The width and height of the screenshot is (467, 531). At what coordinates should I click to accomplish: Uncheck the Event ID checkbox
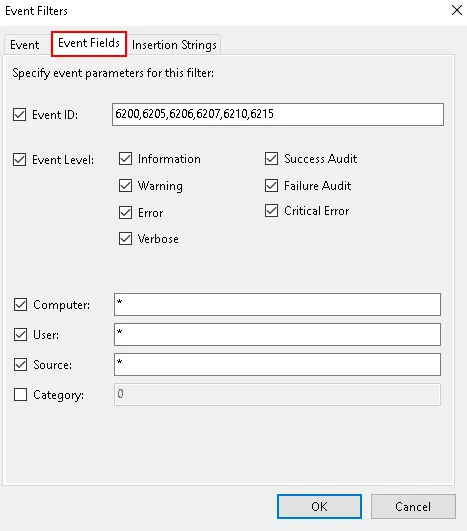pos(20,114)
